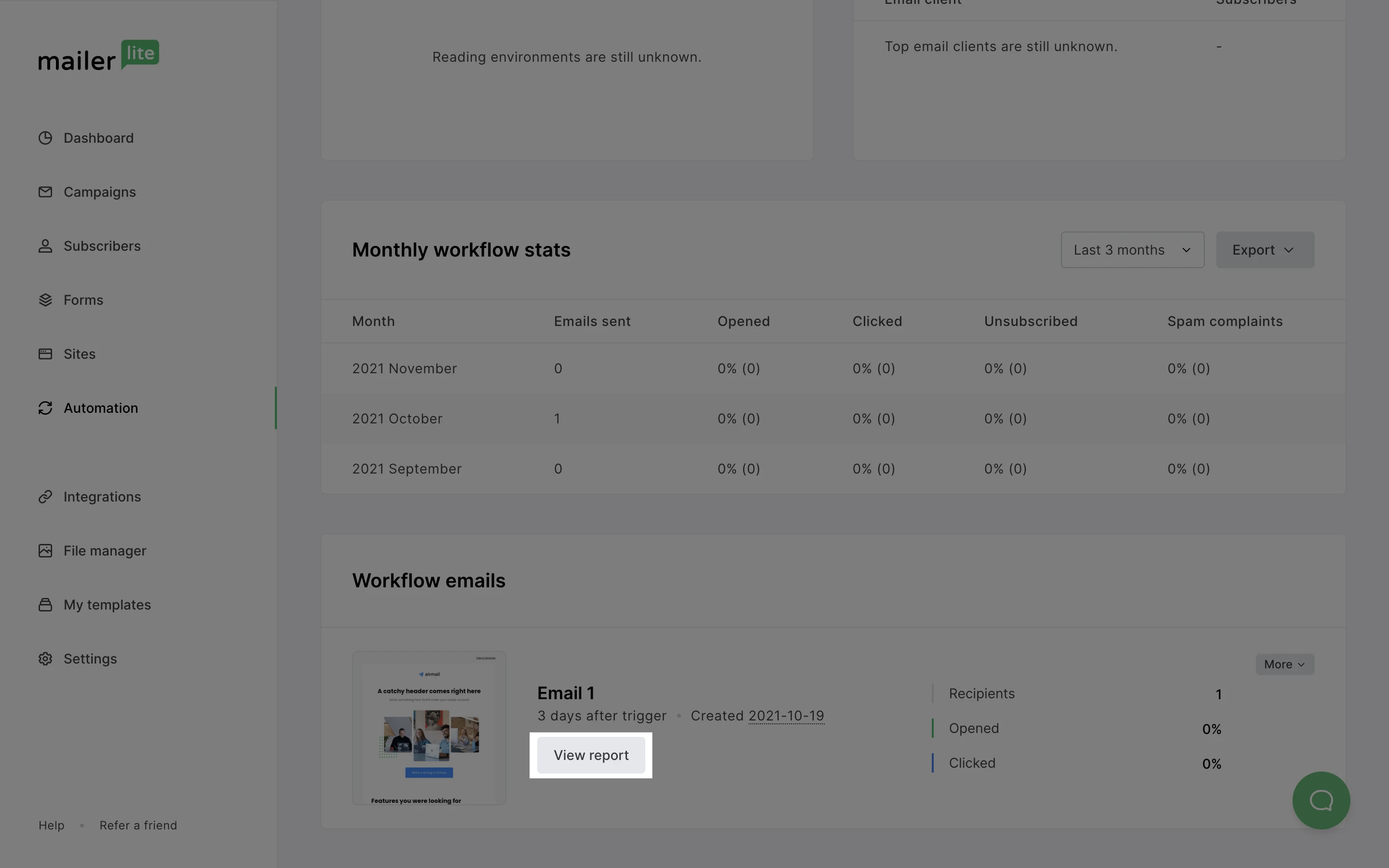Expand the Last 3 months dropdown
The height and width of the screenshot is (868, 1389).
click(1132, 250)
